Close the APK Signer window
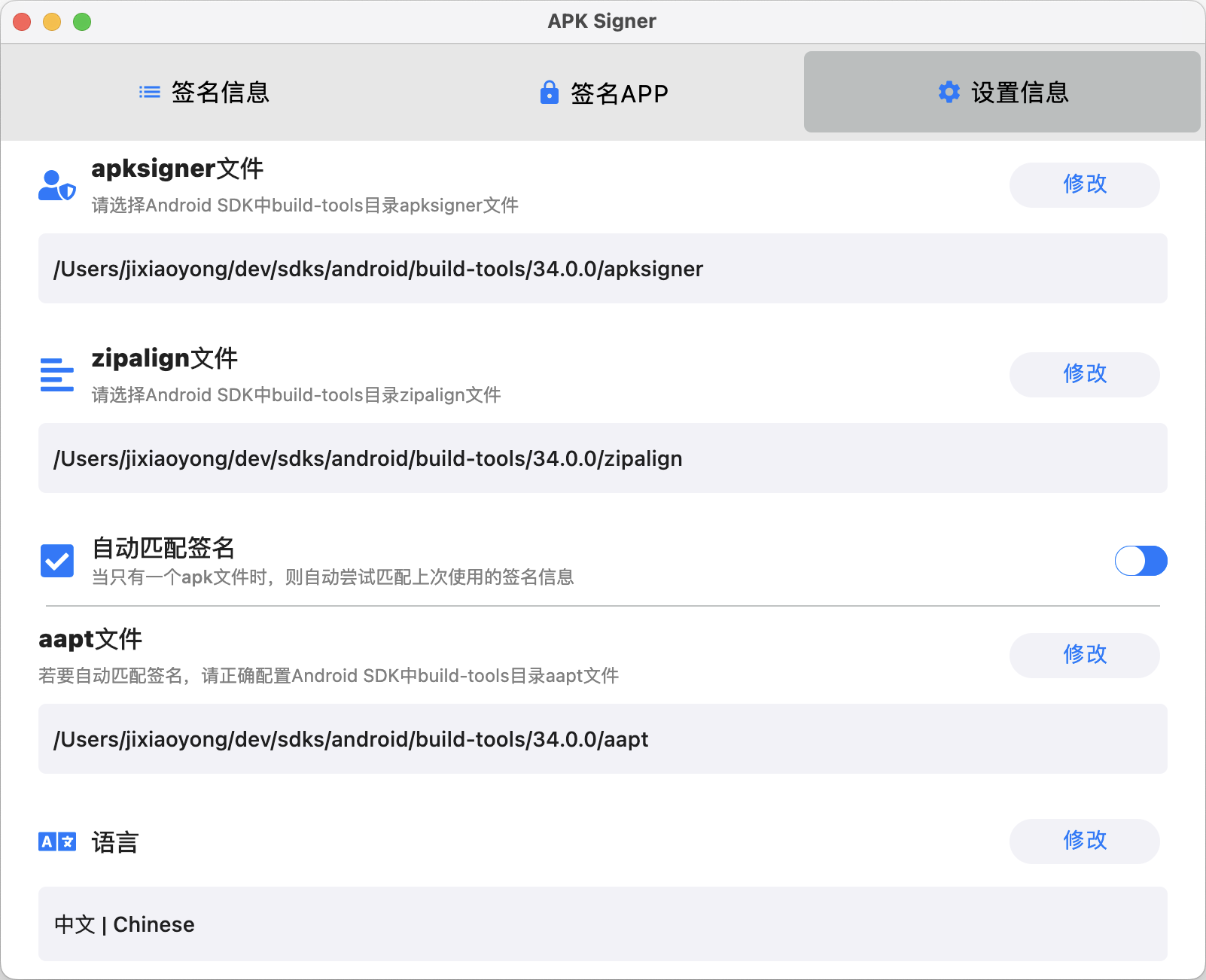The height and width of the screenshot is (980, 1206). click(22, 22)
